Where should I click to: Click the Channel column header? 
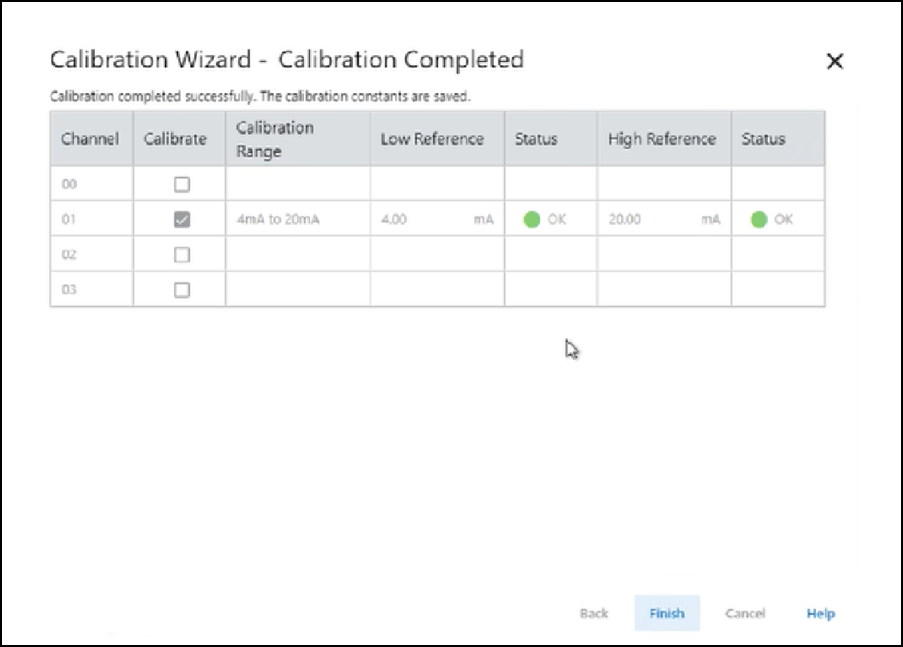pos(90,139)
